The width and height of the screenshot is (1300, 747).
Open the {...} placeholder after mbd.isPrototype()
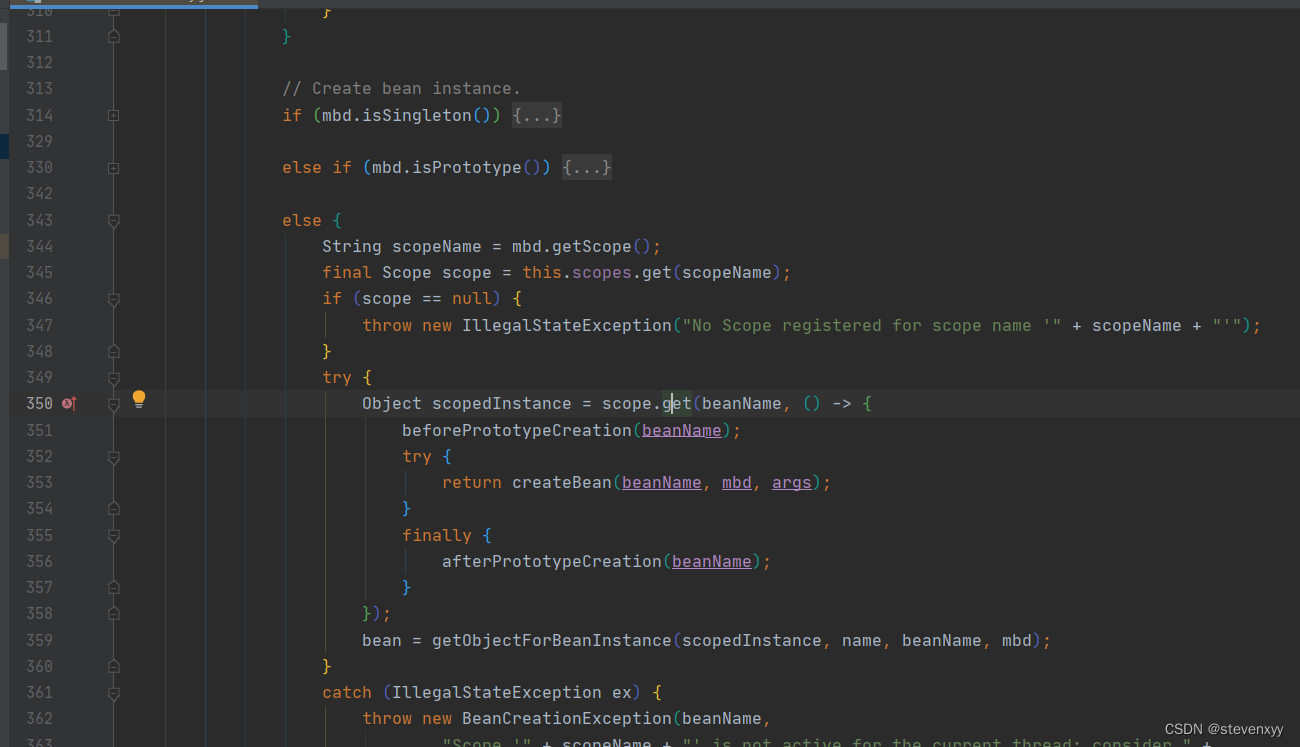tap(587, 168)
